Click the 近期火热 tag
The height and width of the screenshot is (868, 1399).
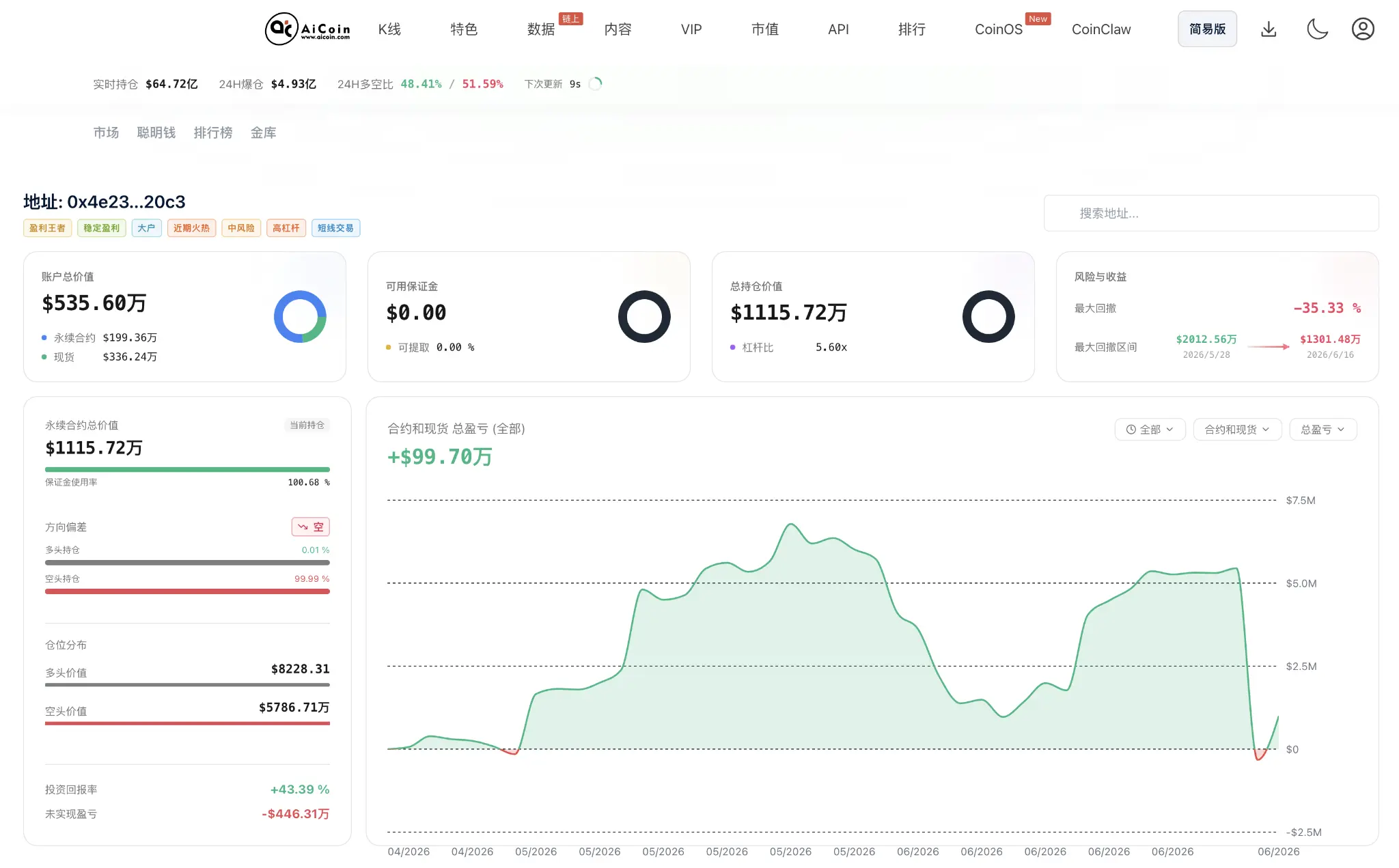[x=191, y=228]
